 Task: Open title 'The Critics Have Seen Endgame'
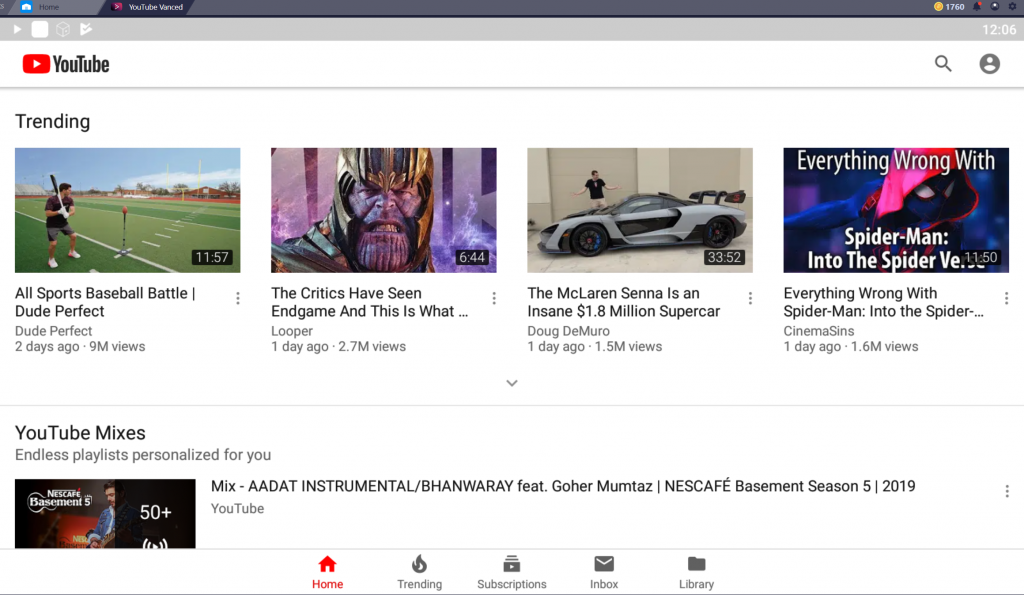click(x=370, y=302)
